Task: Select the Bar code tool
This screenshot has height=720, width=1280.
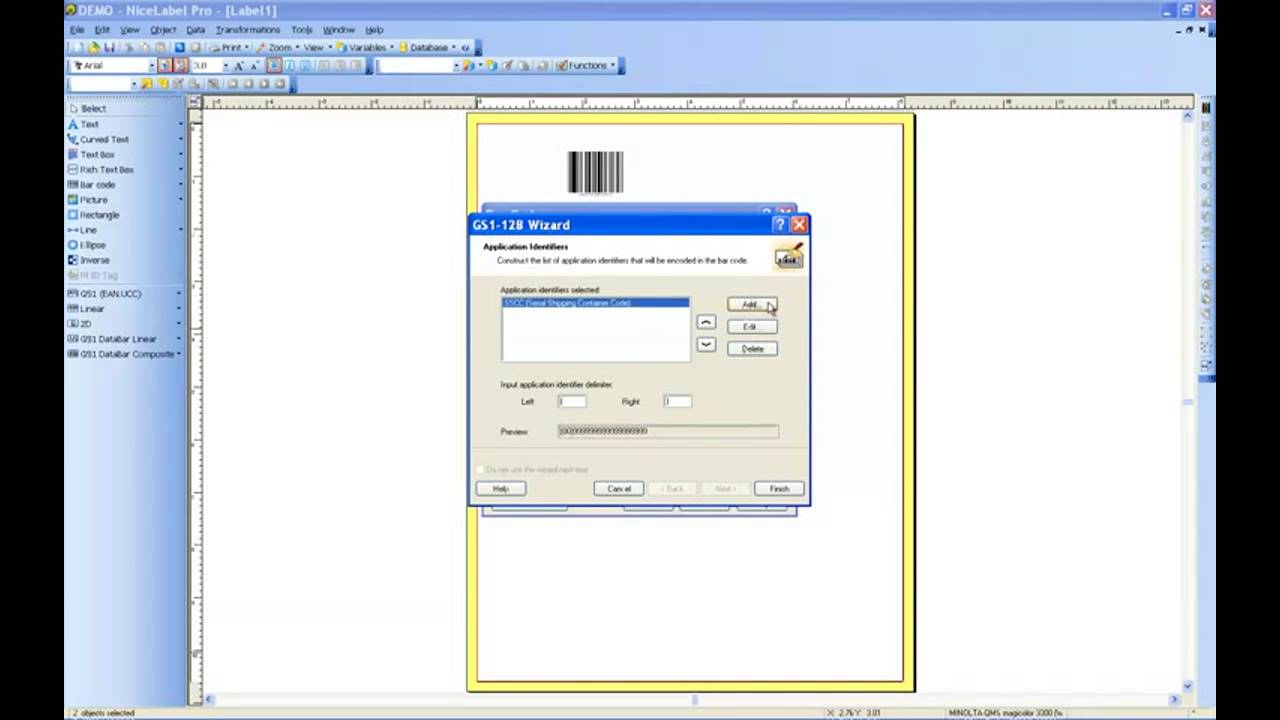Action: [x=91, y=184]
